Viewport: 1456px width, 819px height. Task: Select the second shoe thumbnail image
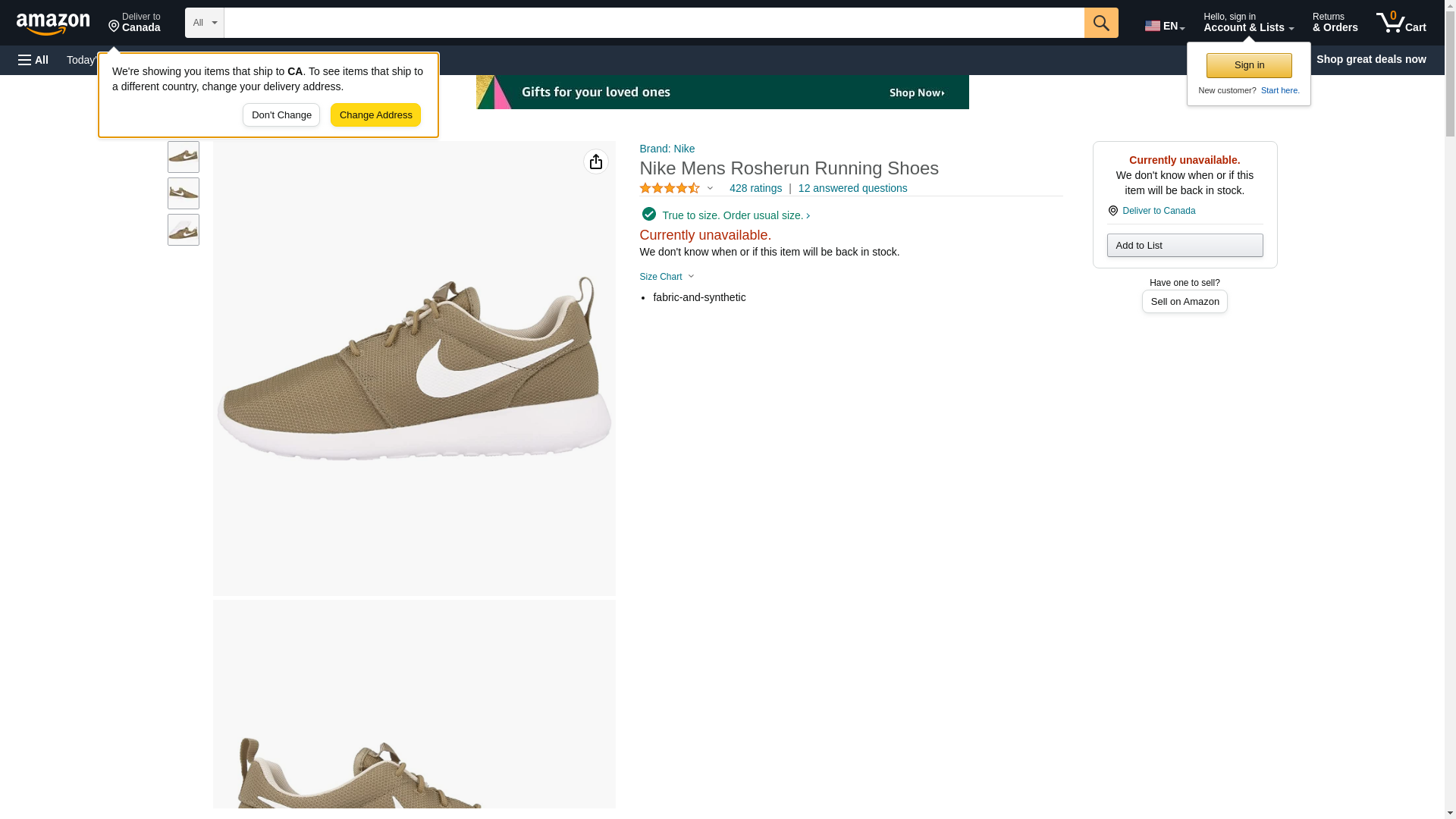click(184, 193)
